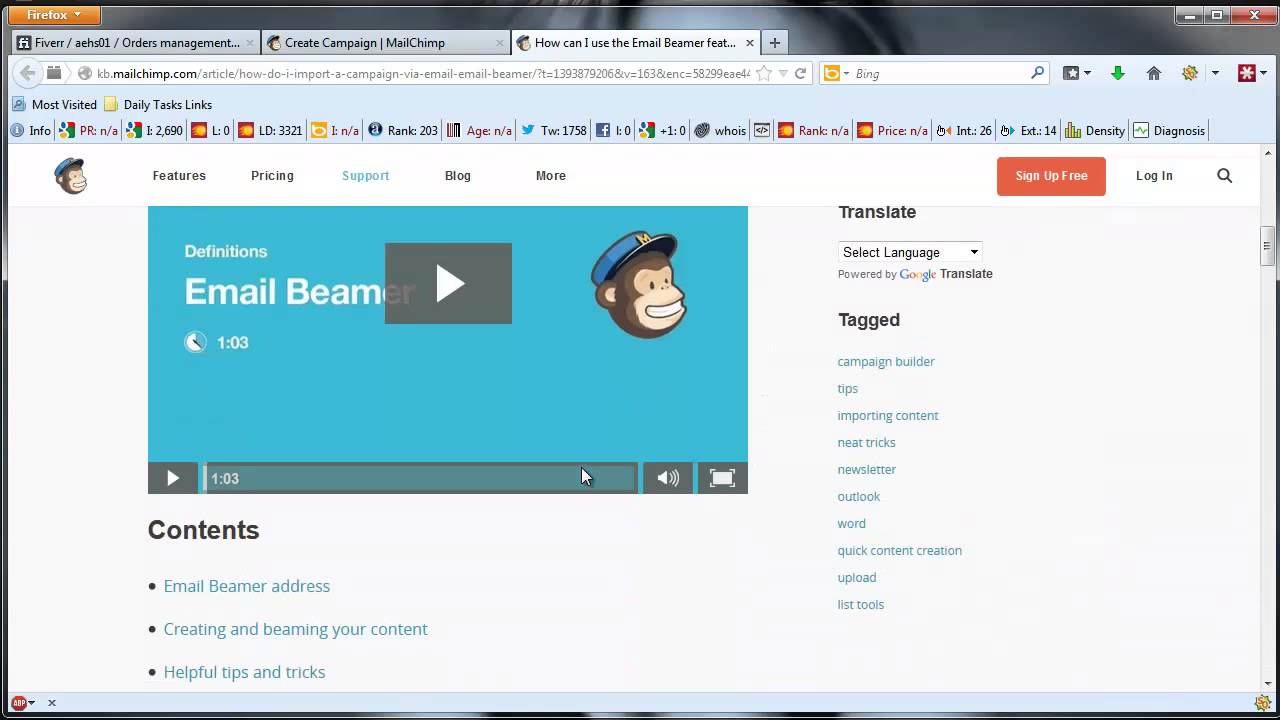
Task: Click the Price: n/a item
Action: pos(892,130)
